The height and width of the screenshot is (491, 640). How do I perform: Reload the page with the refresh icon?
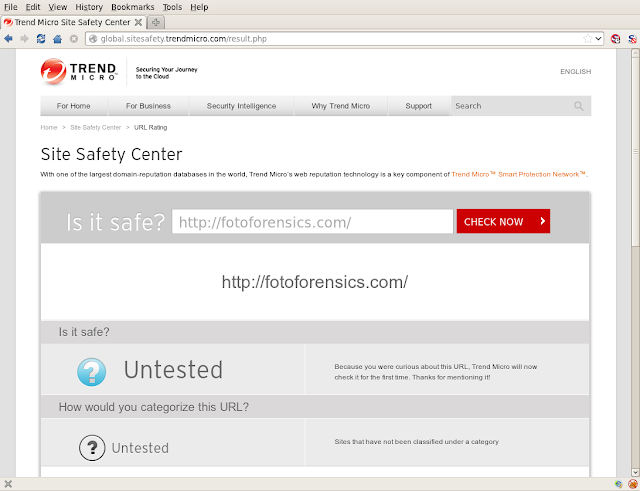[41, 39]
